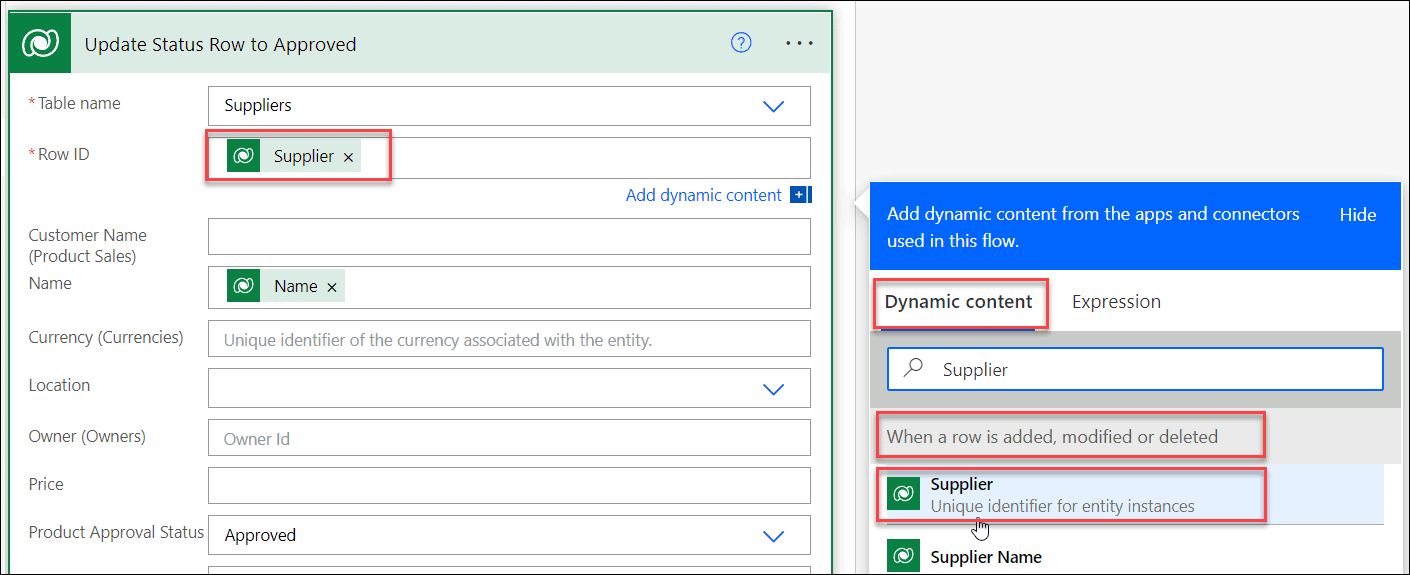Image resolution: width=1410 pixels, height=575 pixels.
Task: Click the Dataverse icon beside Supplier Name result
Action: point(903,556)
